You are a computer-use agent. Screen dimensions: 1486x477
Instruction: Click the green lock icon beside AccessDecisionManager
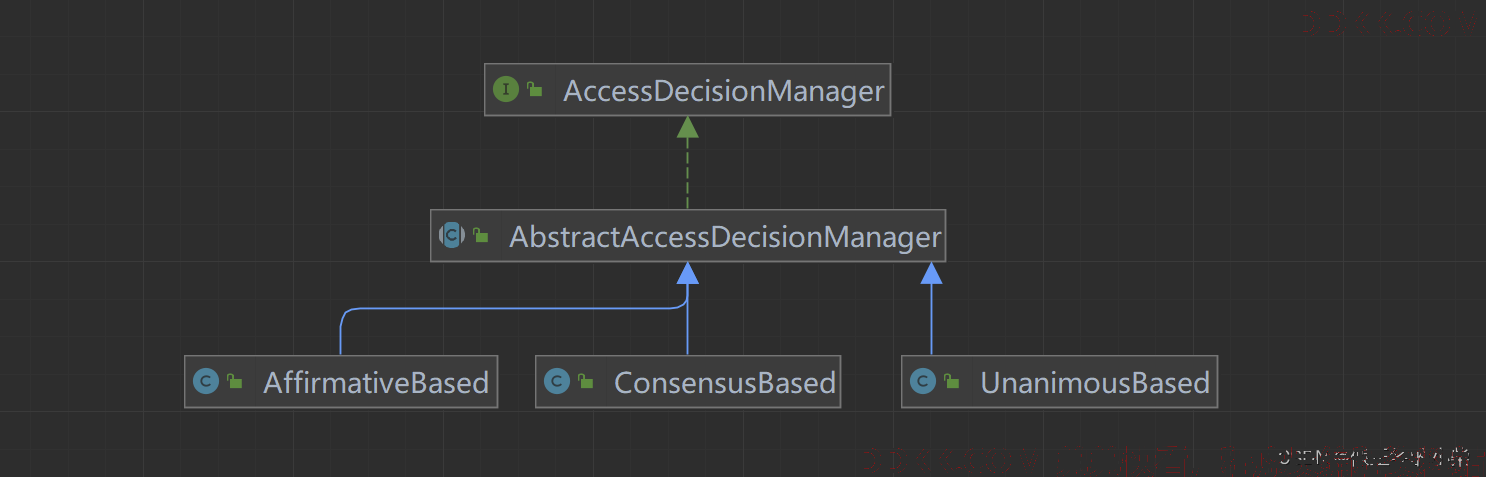coord(535,90)
